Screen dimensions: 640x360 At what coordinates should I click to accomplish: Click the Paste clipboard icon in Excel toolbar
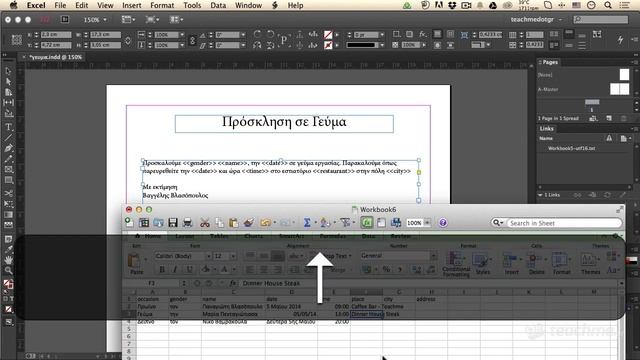[x=233, y=222]
